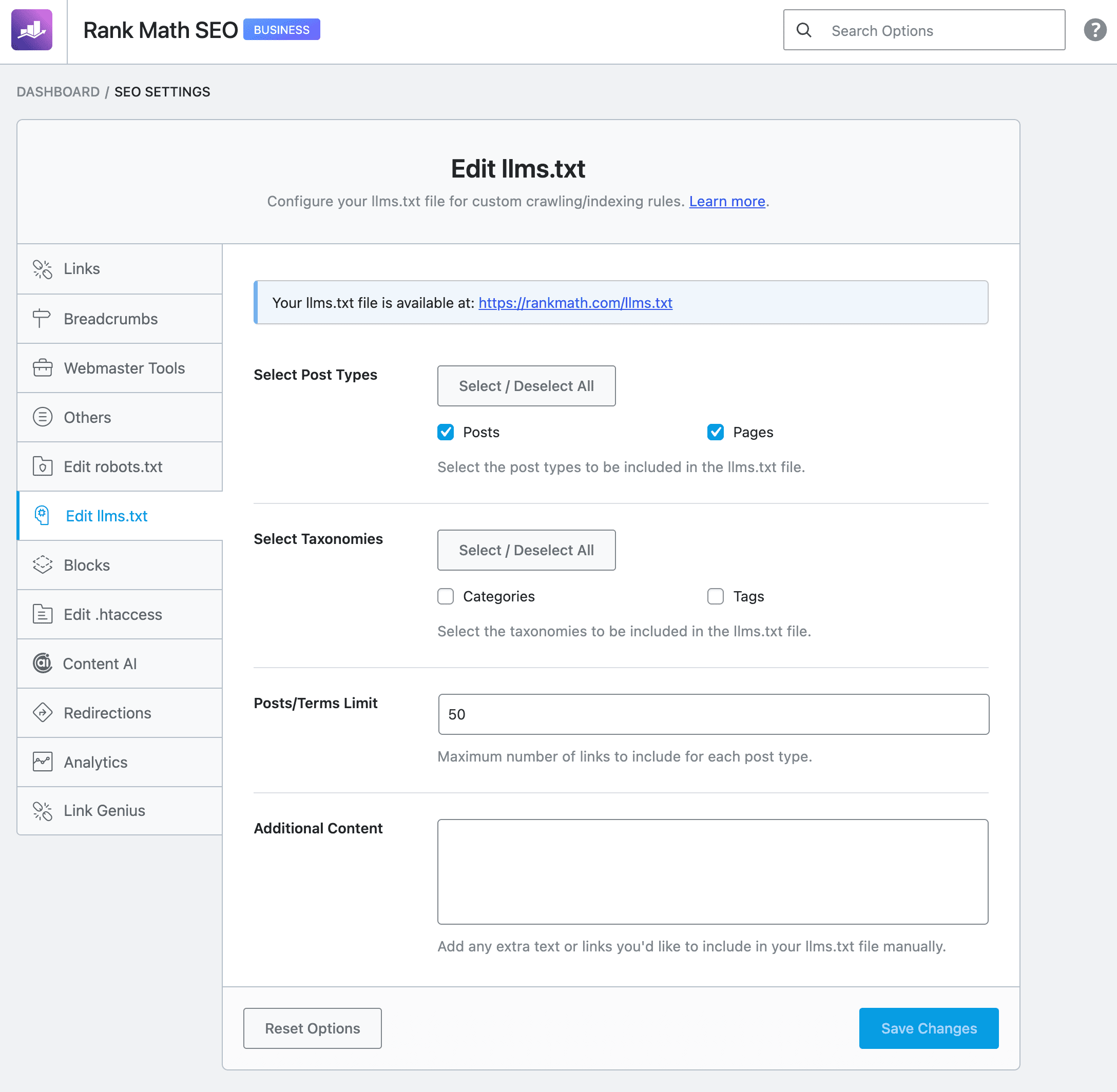Click the Posts checkbox label text
Screen dimensions: 1117x1092
(x=482, y=432)
